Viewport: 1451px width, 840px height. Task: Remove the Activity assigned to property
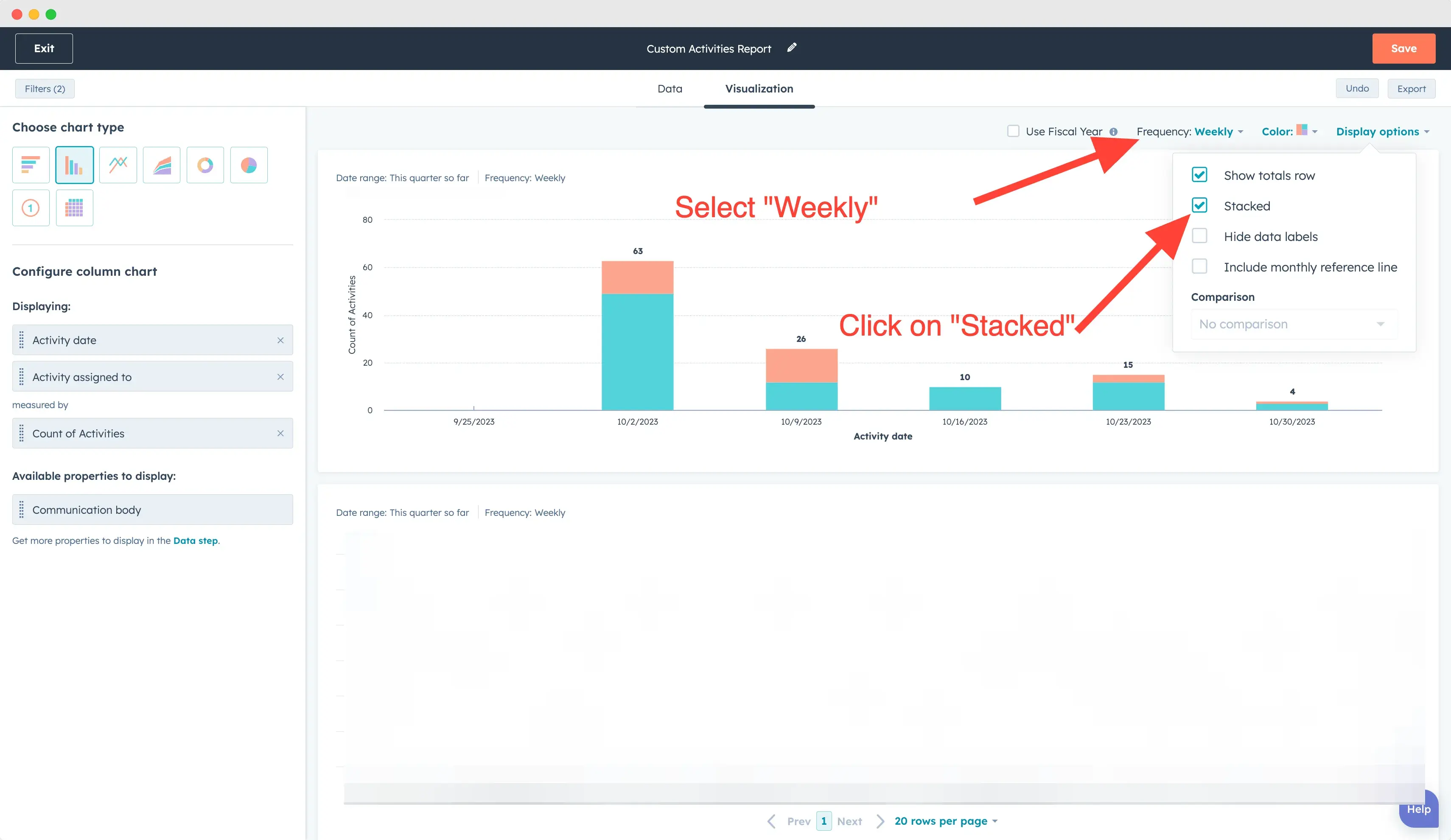coord(280,377)
